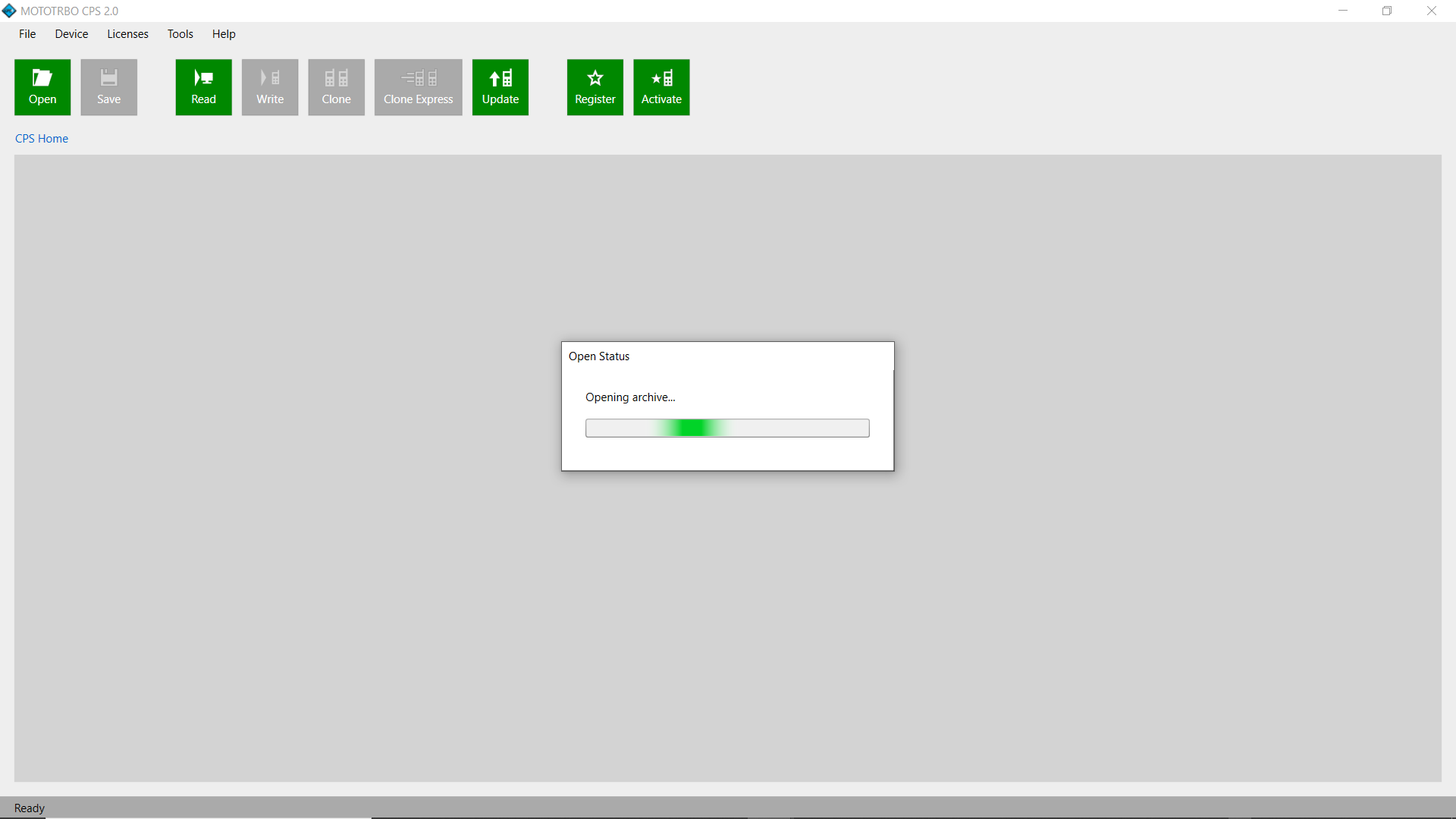Read the radio with the Read button
This screenshot has height=819, width=1456.
pyautogui.click(x=203, y=87)
